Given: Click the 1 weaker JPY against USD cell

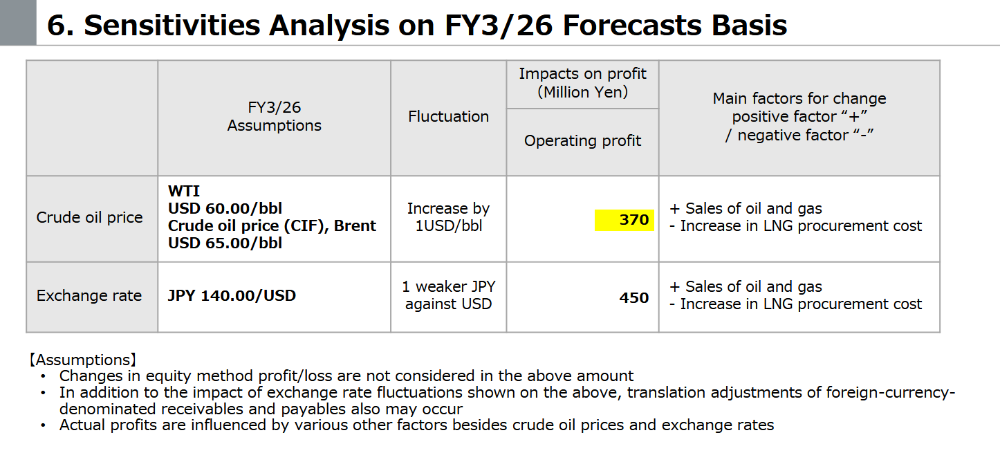Looking at the screenshot, I should click(x=448, y=295).
